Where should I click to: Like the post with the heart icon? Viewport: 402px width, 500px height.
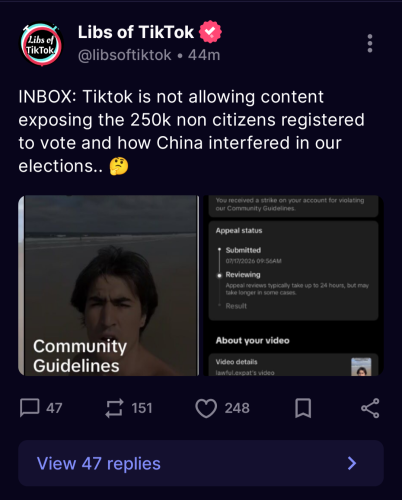pyautogui.click(x=206, y=408)
